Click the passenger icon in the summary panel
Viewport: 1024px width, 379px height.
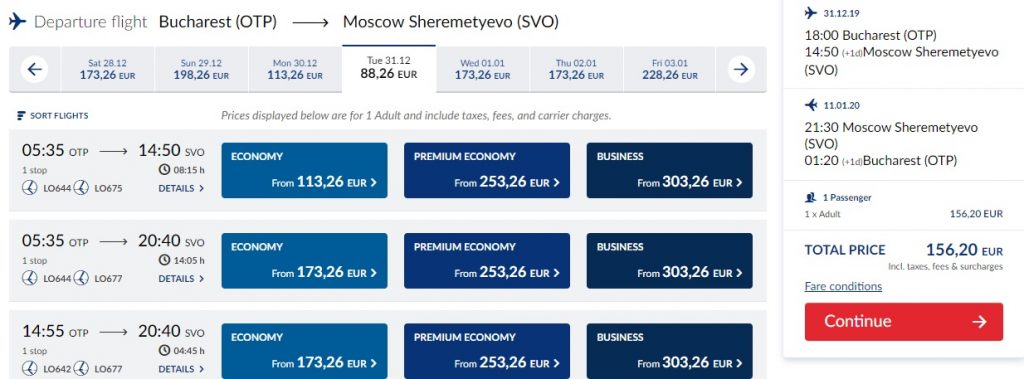(x=810, y=197)
